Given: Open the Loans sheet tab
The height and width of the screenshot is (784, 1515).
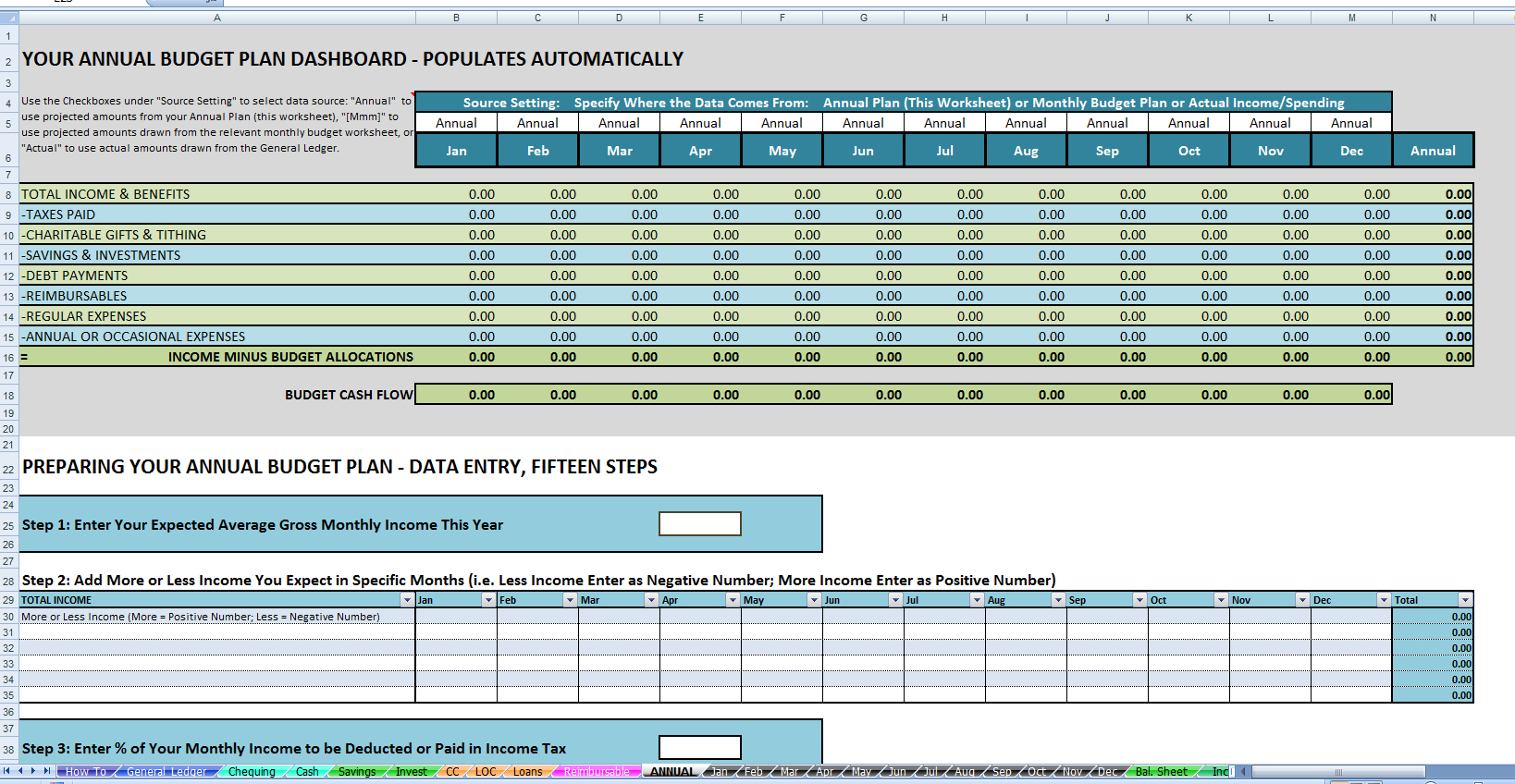Looking at the screenshot, I should (528, 771).
